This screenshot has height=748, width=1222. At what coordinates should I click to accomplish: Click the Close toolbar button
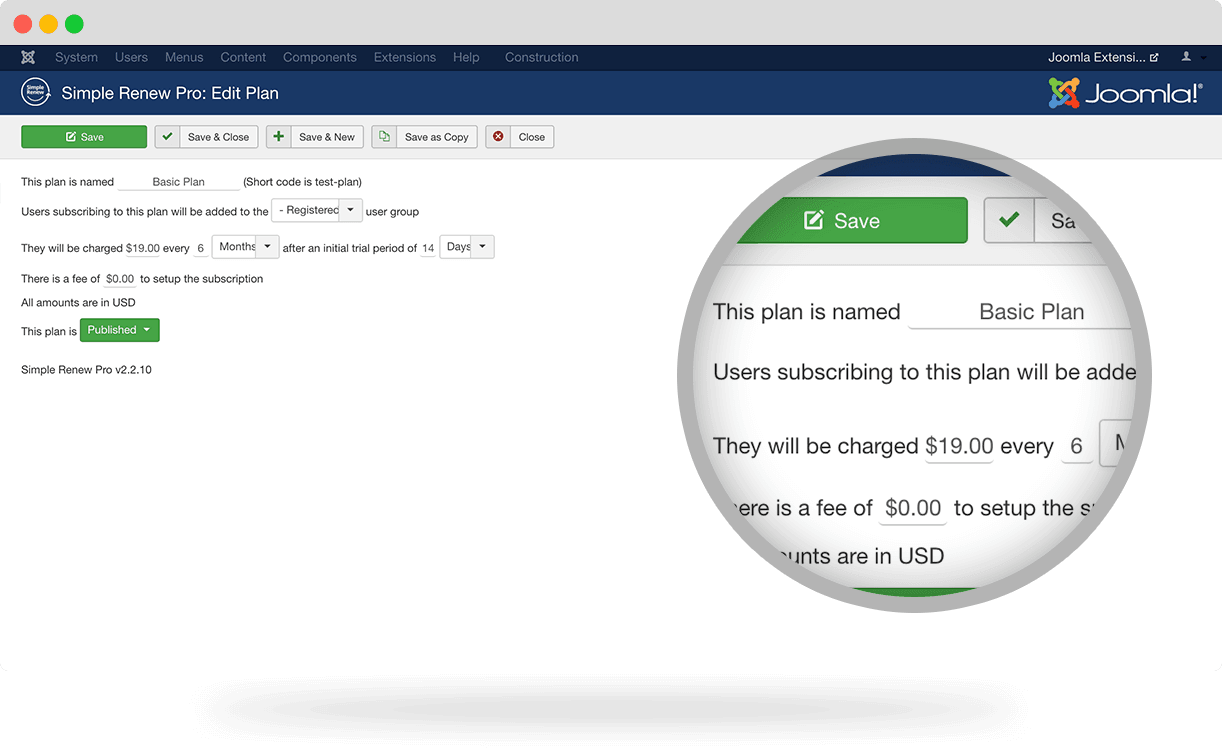(x=520, y=137)
